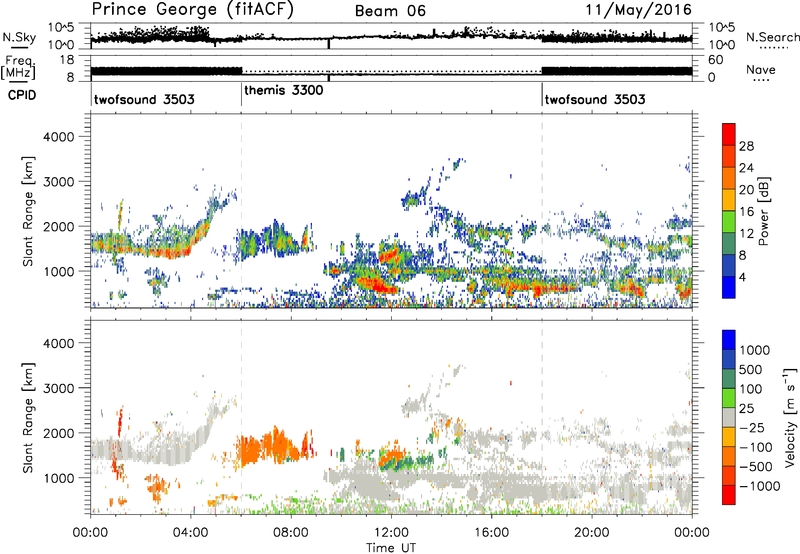800x554 pixels.
Task: Click the '20:00' time tick label
Action: click(x=592, y=533)
